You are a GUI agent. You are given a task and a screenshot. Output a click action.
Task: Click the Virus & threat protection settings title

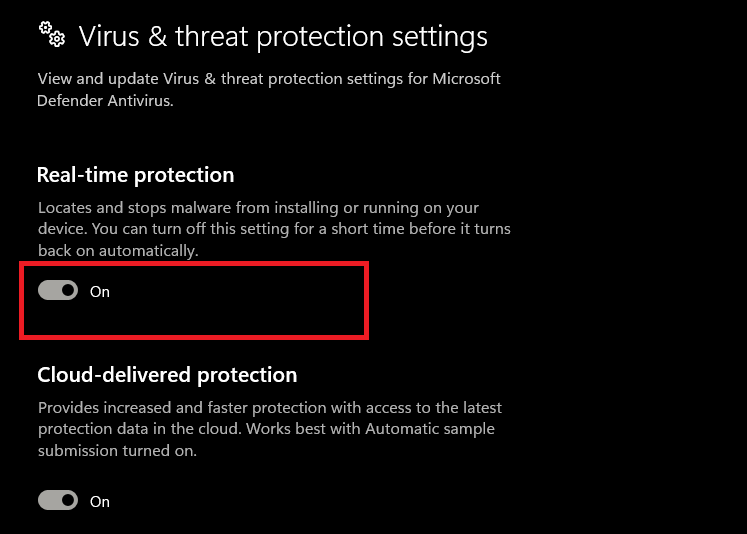tap(283, 37)
